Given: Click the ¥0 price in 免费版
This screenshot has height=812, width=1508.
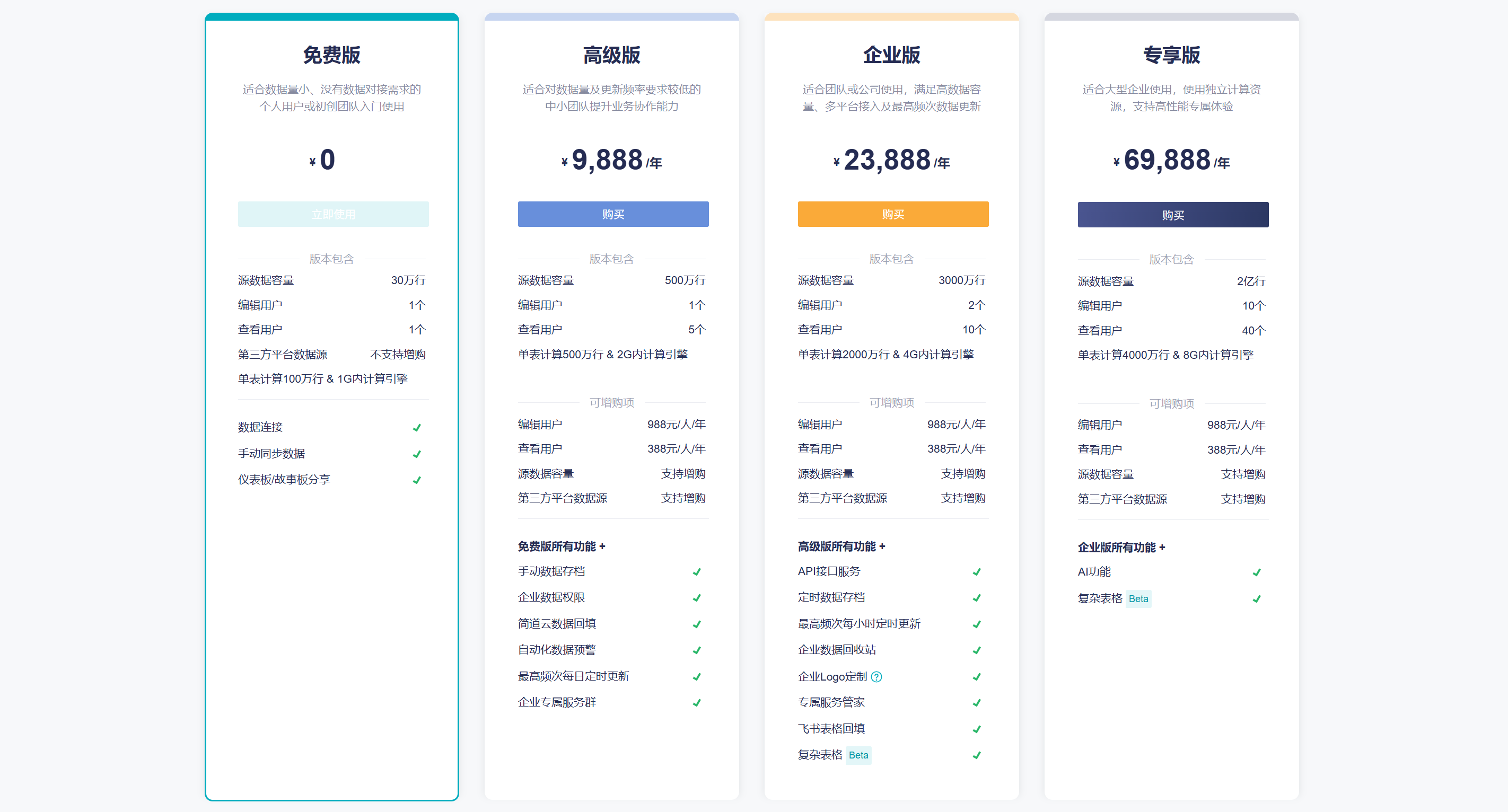Looking at the screenshot, I should [323, 160].
